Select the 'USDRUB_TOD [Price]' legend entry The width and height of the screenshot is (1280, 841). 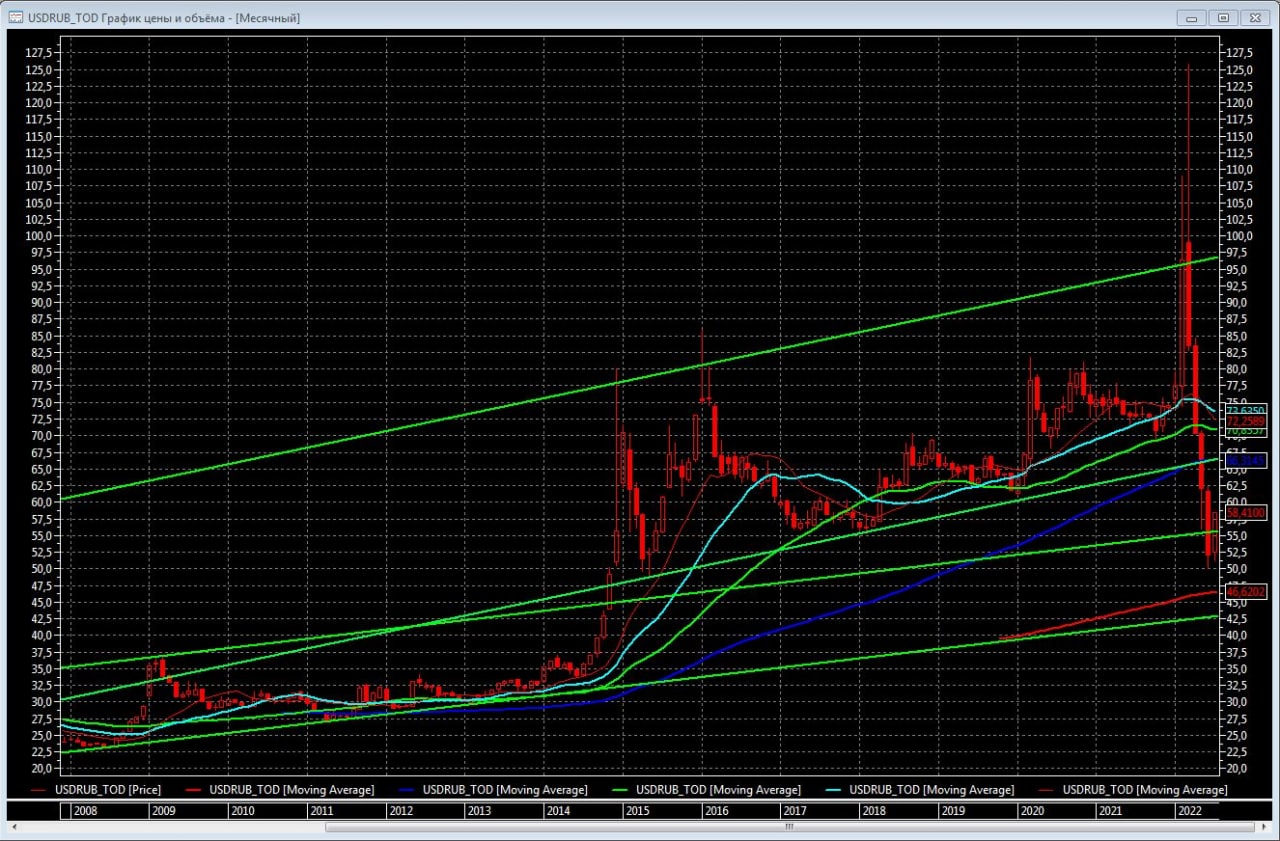(97, 789)
